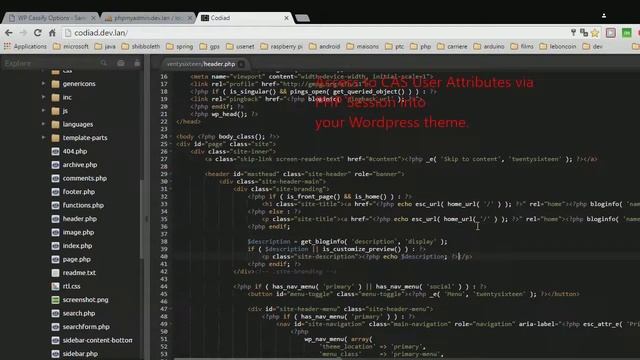Image resolution: width=640 pixels, height=360 pixels.
Task: Open the php bookmark folder
Action: tap(421, 47)
